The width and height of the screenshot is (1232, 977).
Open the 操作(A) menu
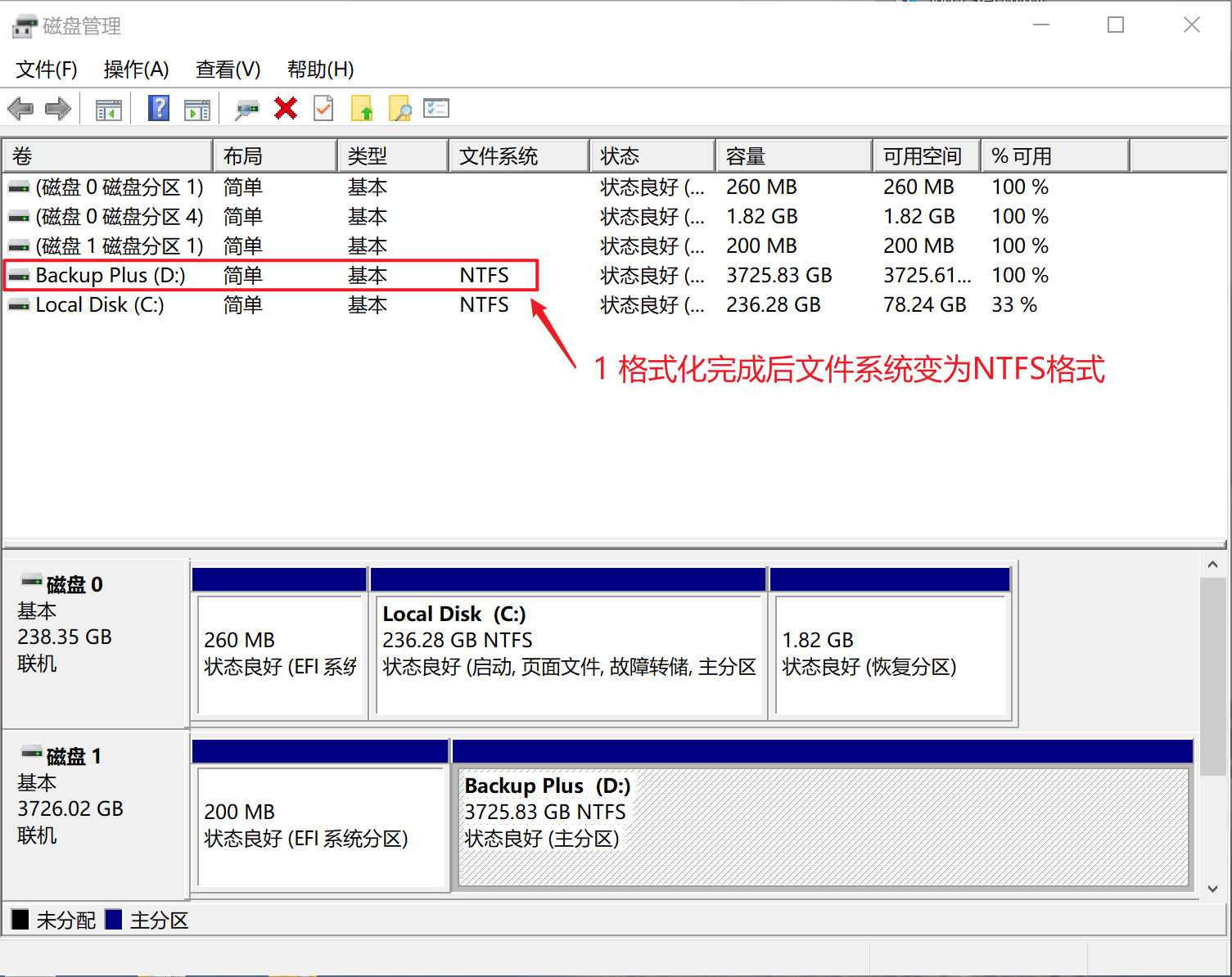click(136, 70)
